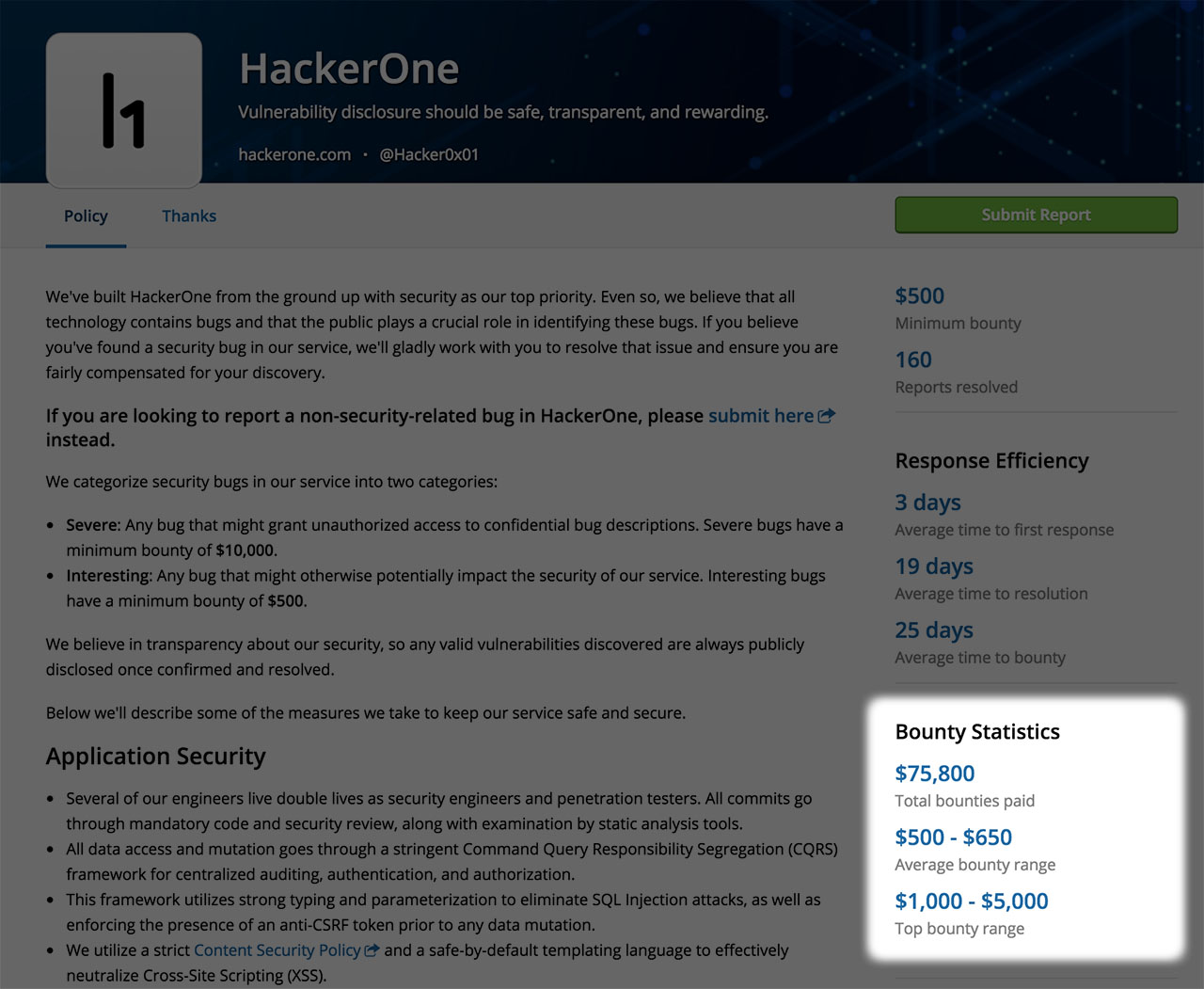Click the $500 - $650 average bounty range
Image resolution: width=1204 pixels, height=989 pixels.
pos(953,837)
